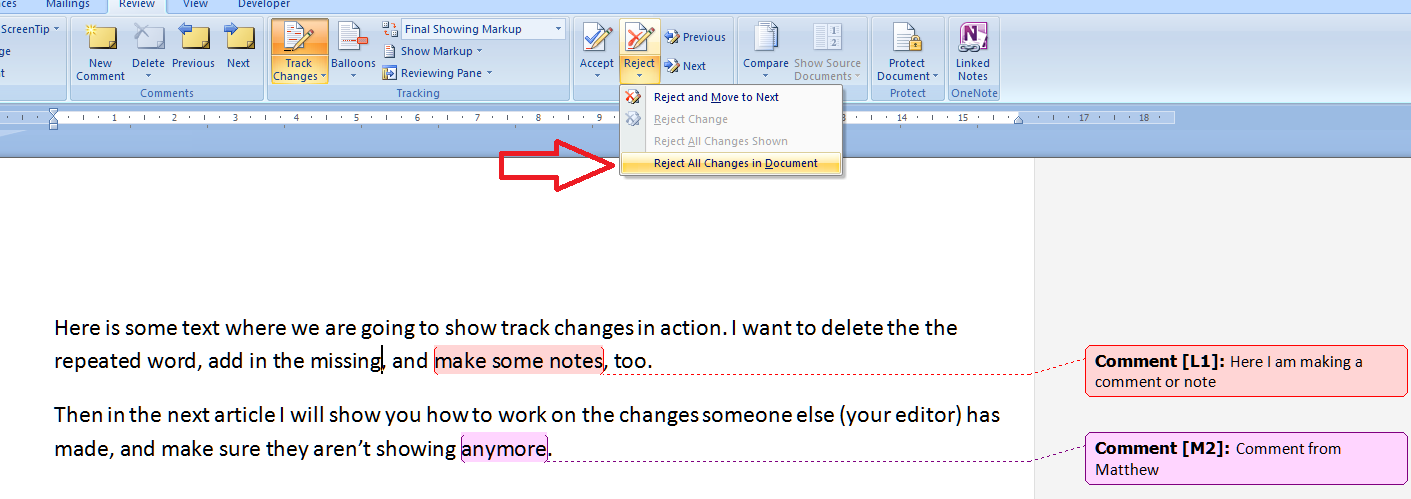1411x499 pixels.
Task: Open the Final Showing Markup combo box
Action: 483,29
